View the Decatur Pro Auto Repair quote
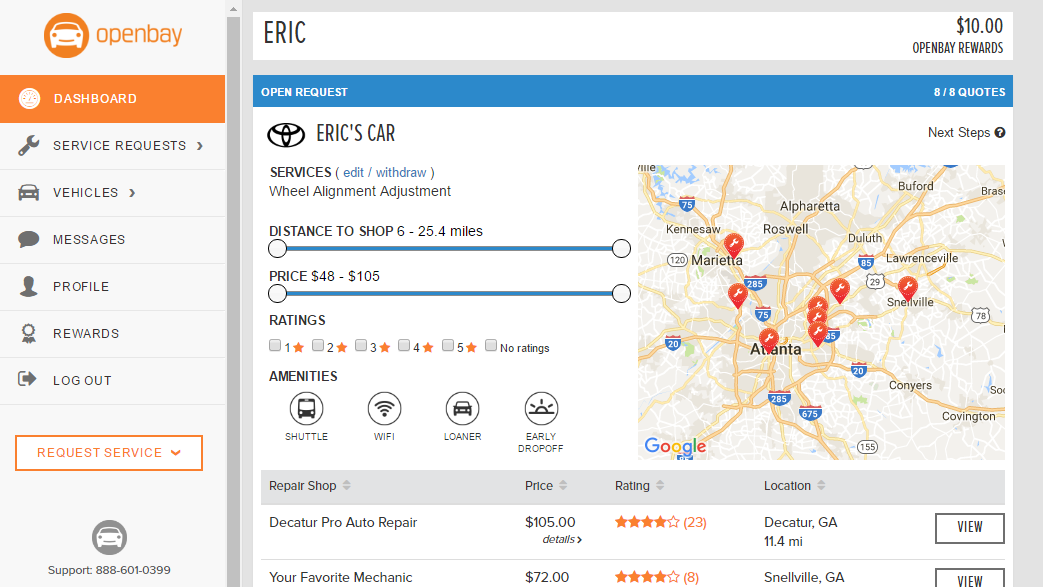1043x587 pixels. point(969,528)
